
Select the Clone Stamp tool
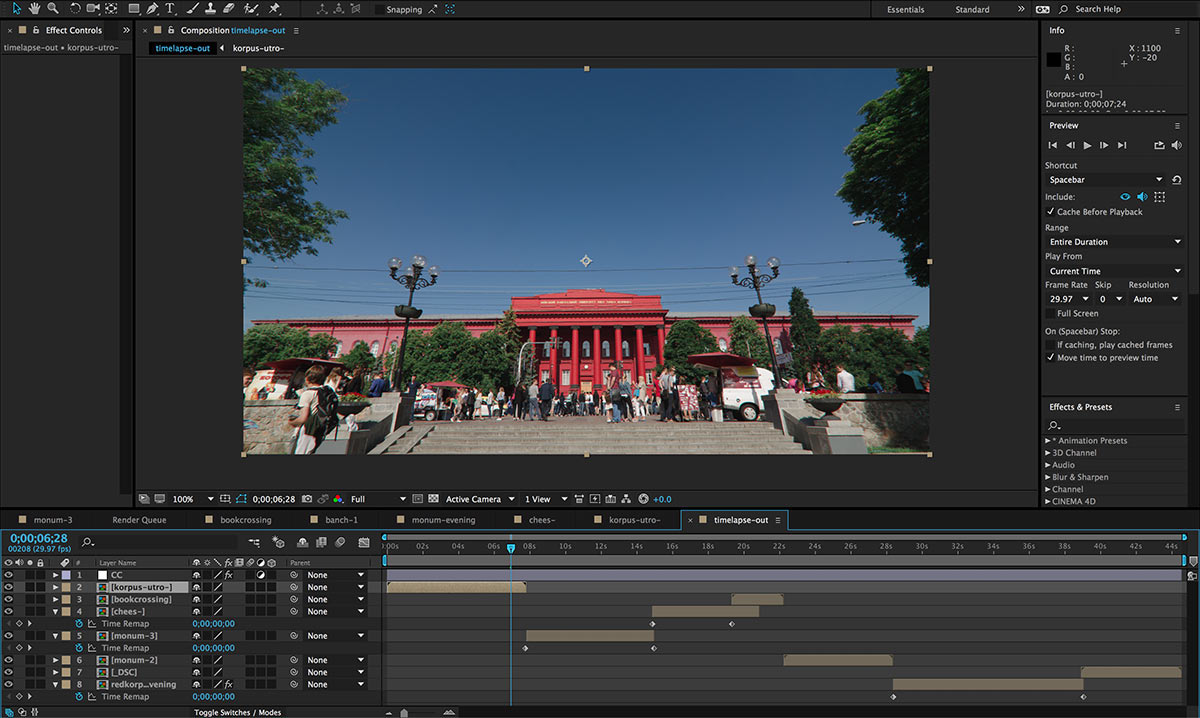click(x=208, y=9)
